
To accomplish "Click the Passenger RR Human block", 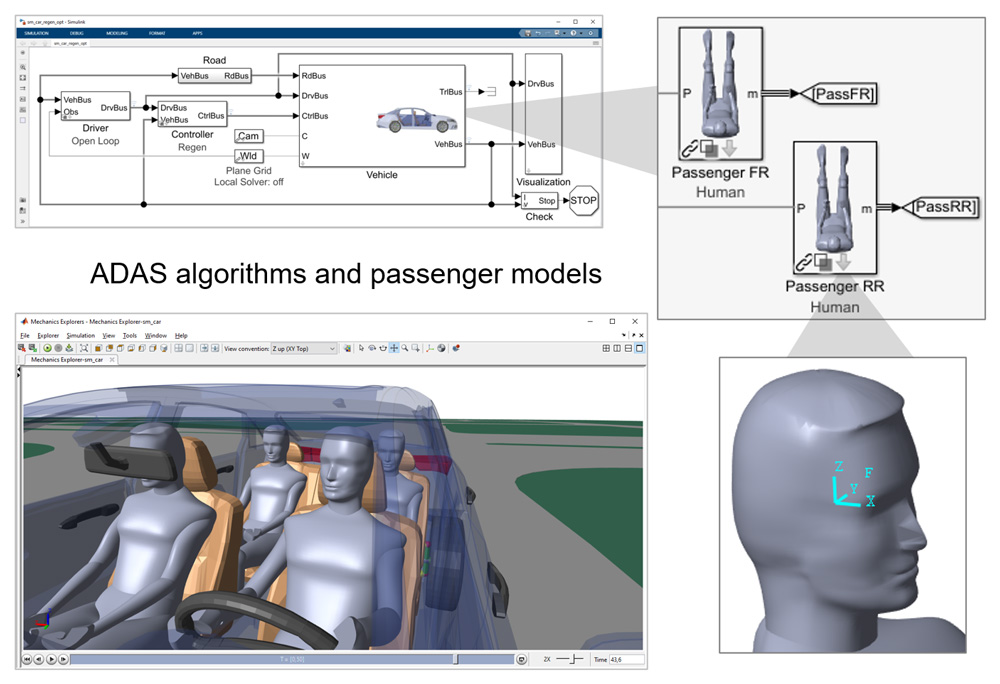I will [833, 200].
